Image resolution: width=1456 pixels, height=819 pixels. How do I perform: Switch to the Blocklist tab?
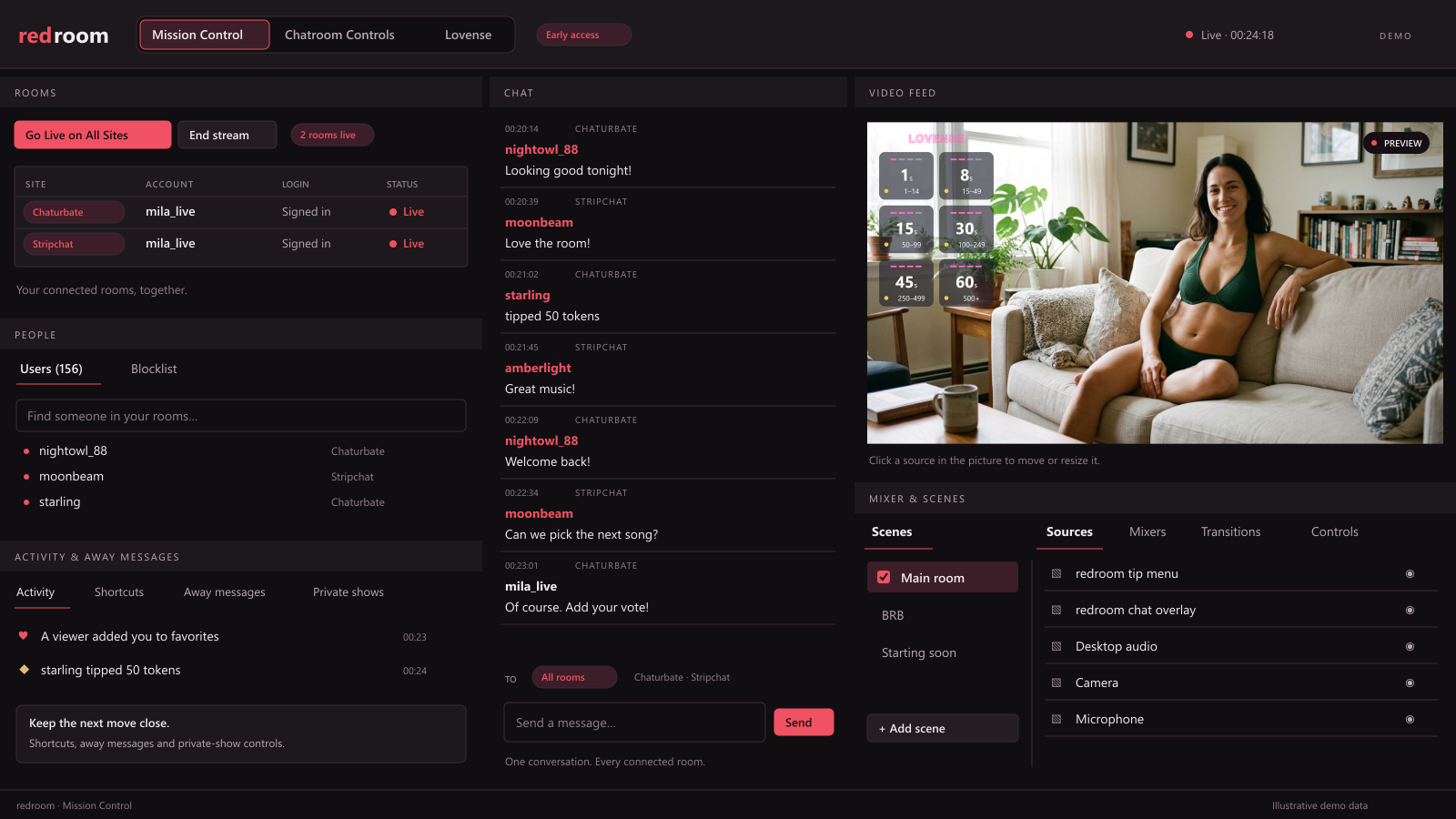pyautogui.click(x=154, y=369)
